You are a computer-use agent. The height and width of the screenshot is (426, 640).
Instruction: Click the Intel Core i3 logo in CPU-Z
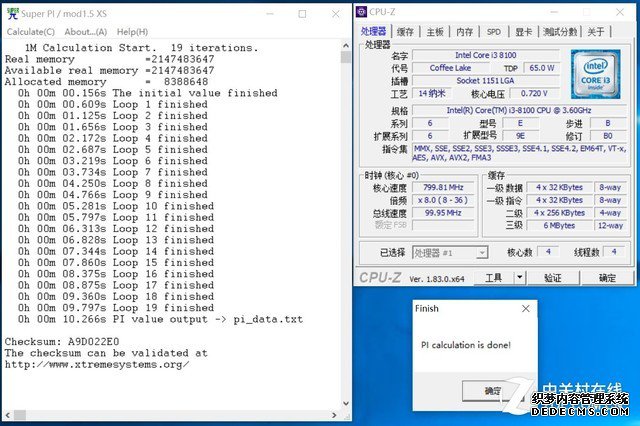pyautogui.click(x=596, y=74)
